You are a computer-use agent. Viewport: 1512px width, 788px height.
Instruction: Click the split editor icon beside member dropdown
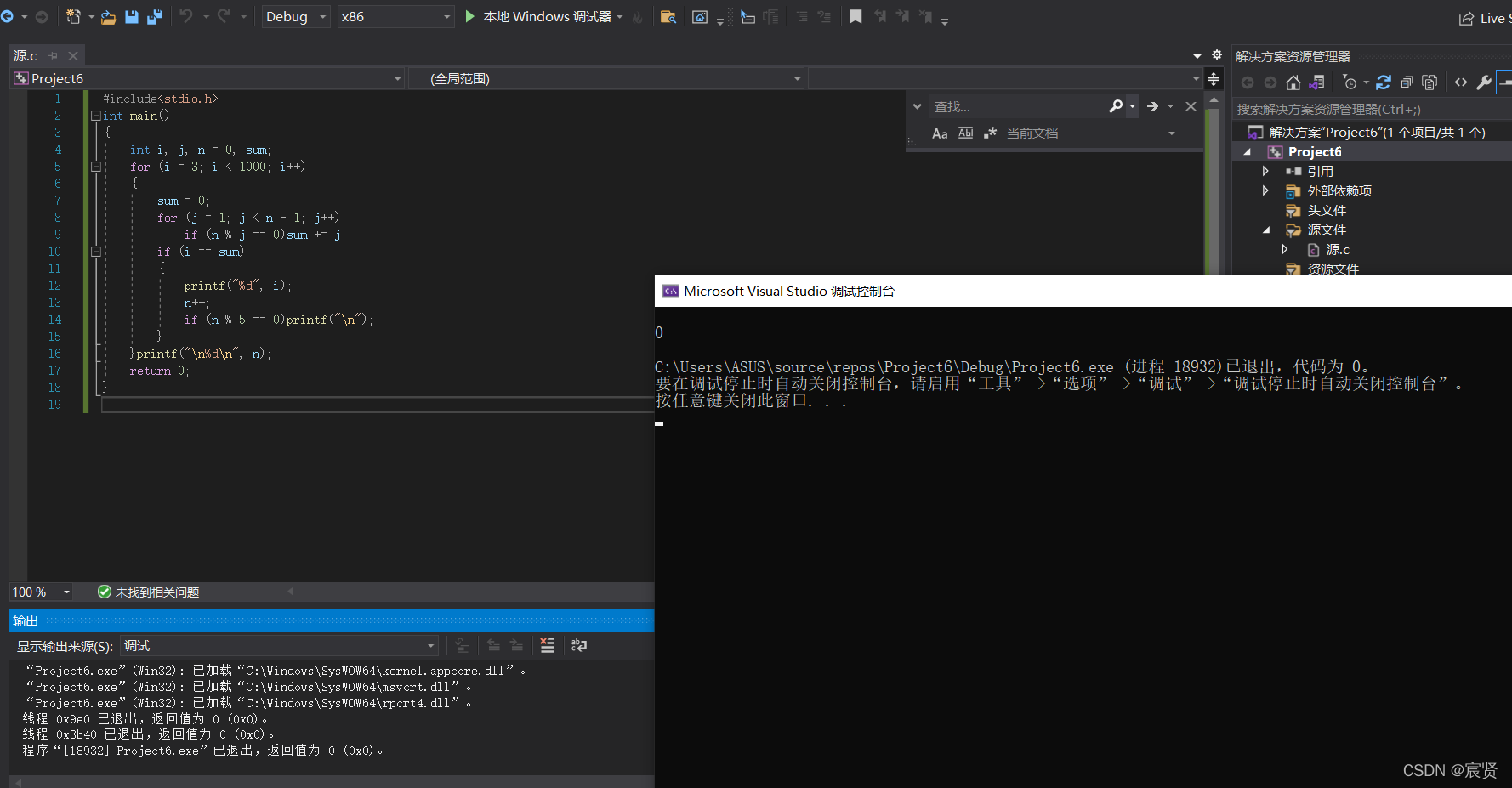tap(1214, 79)
